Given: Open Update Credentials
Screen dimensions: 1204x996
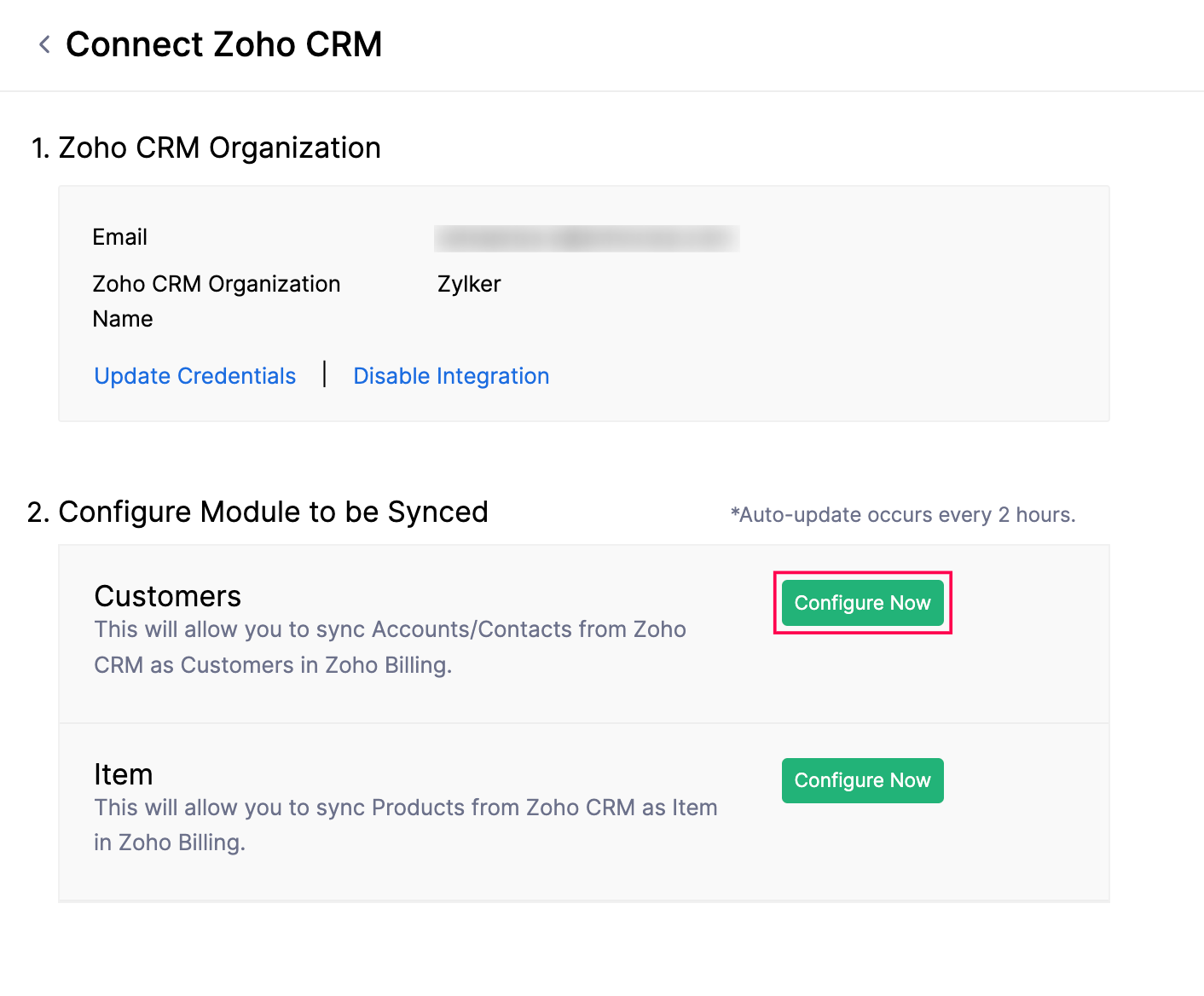Looking at the screenshot, I should pos(194,375).
